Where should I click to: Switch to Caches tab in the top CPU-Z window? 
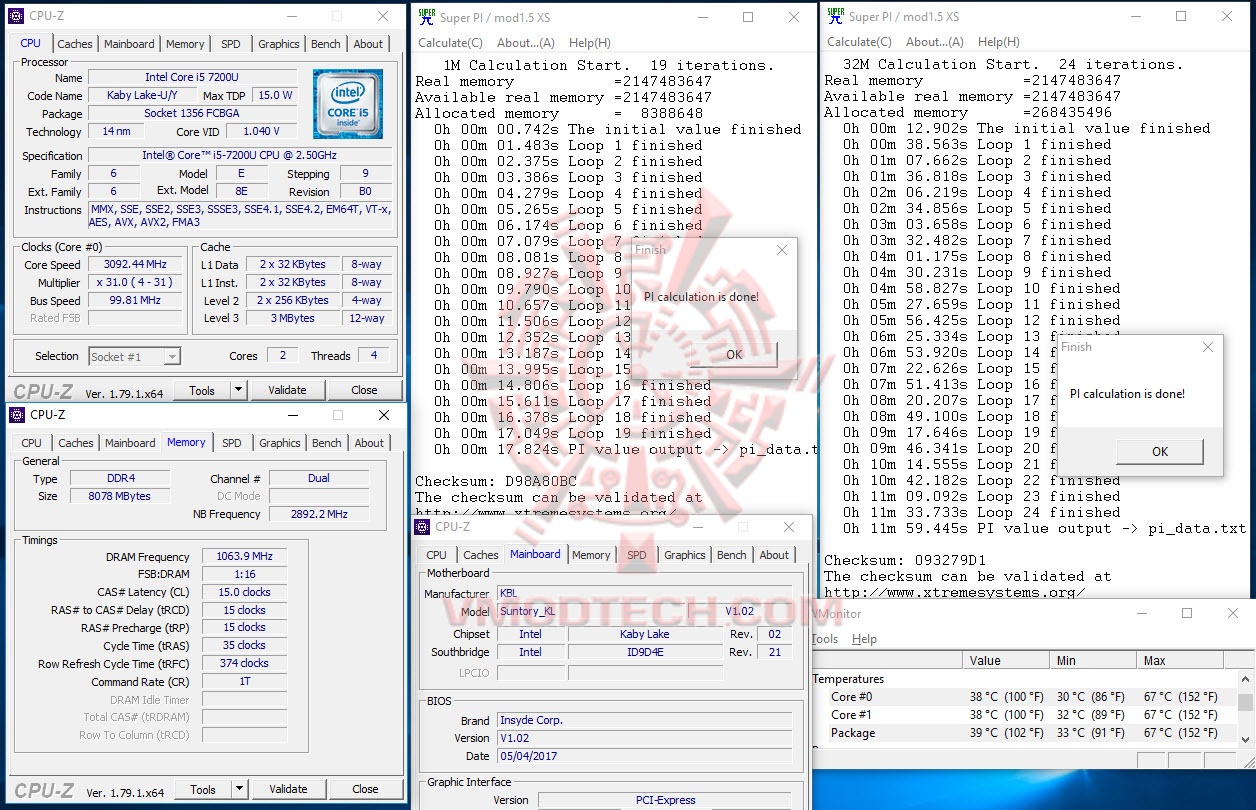coord(75,44)
